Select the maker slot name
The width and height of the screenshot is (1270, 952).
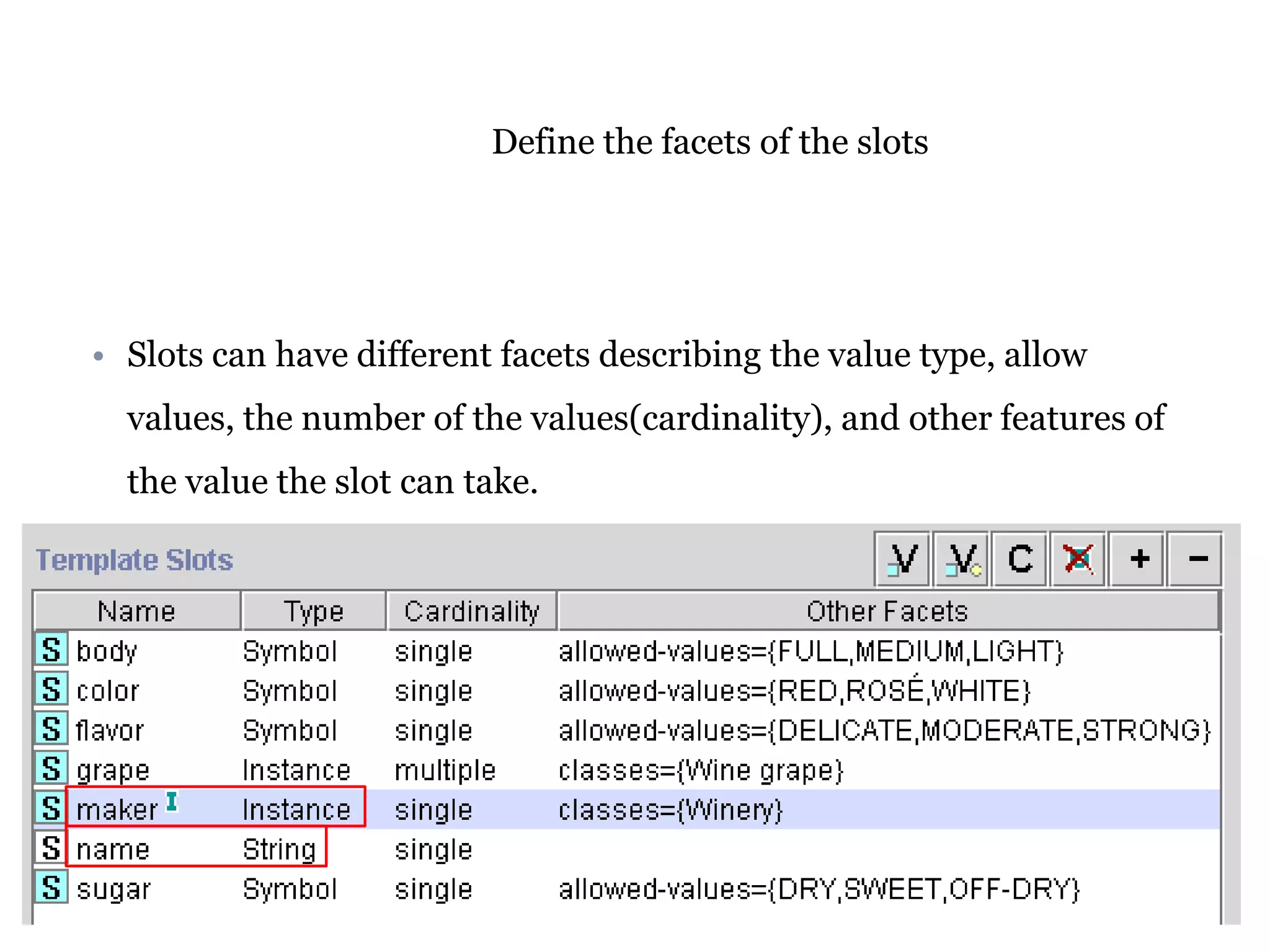point(117,810)
